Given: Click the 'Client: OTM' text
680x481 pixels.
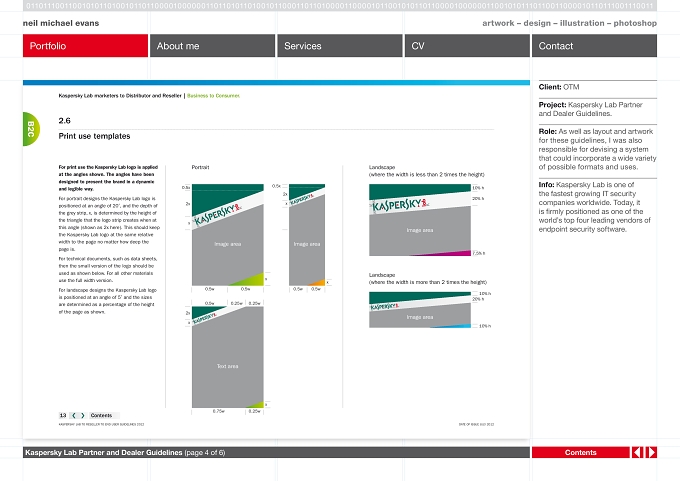Looking at the screenshot, I should click(x=559, y=87).
